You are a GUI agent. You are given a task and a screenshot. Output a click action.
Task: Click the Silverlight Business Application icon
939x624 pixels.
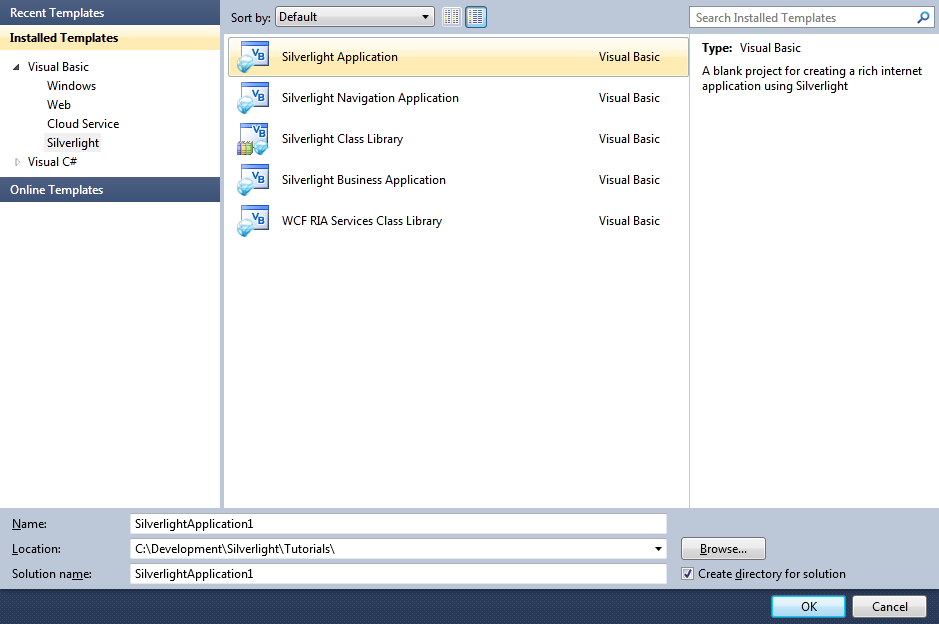[253, 180]
